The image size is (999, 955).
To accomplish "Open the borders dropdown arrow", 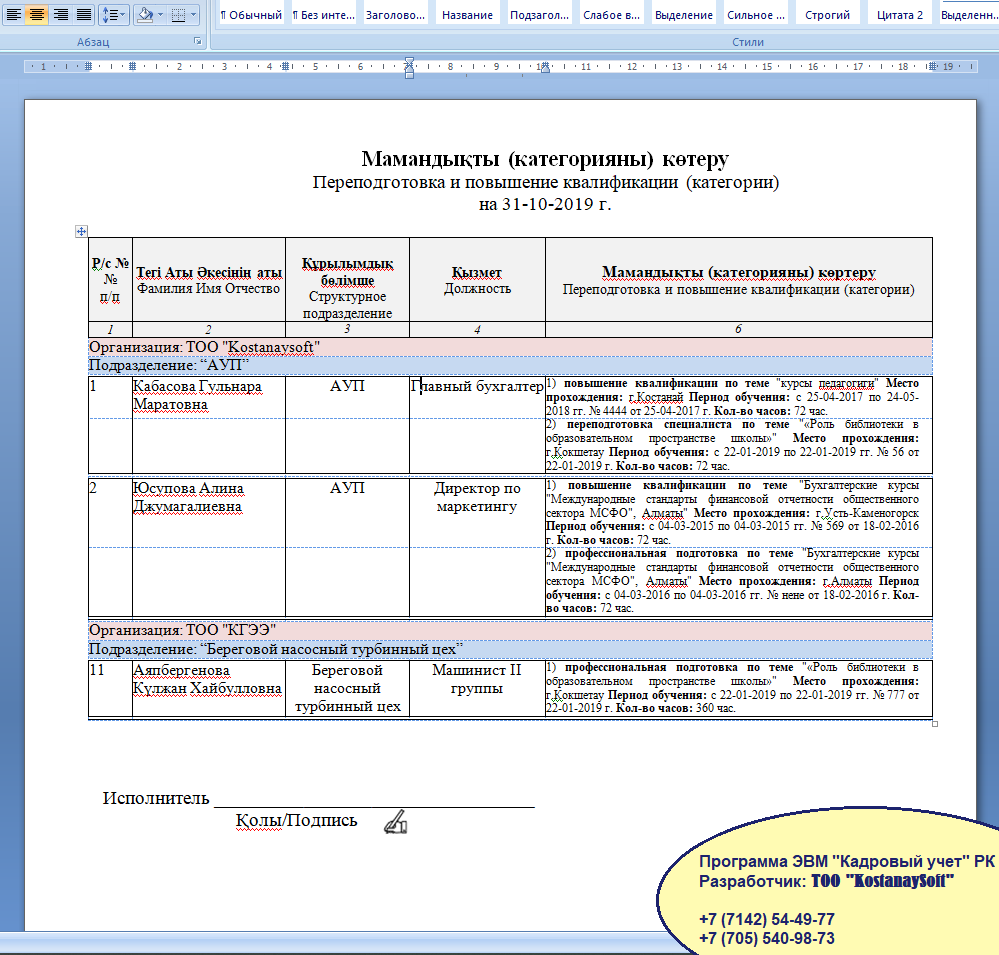I will tap(194, 14).
